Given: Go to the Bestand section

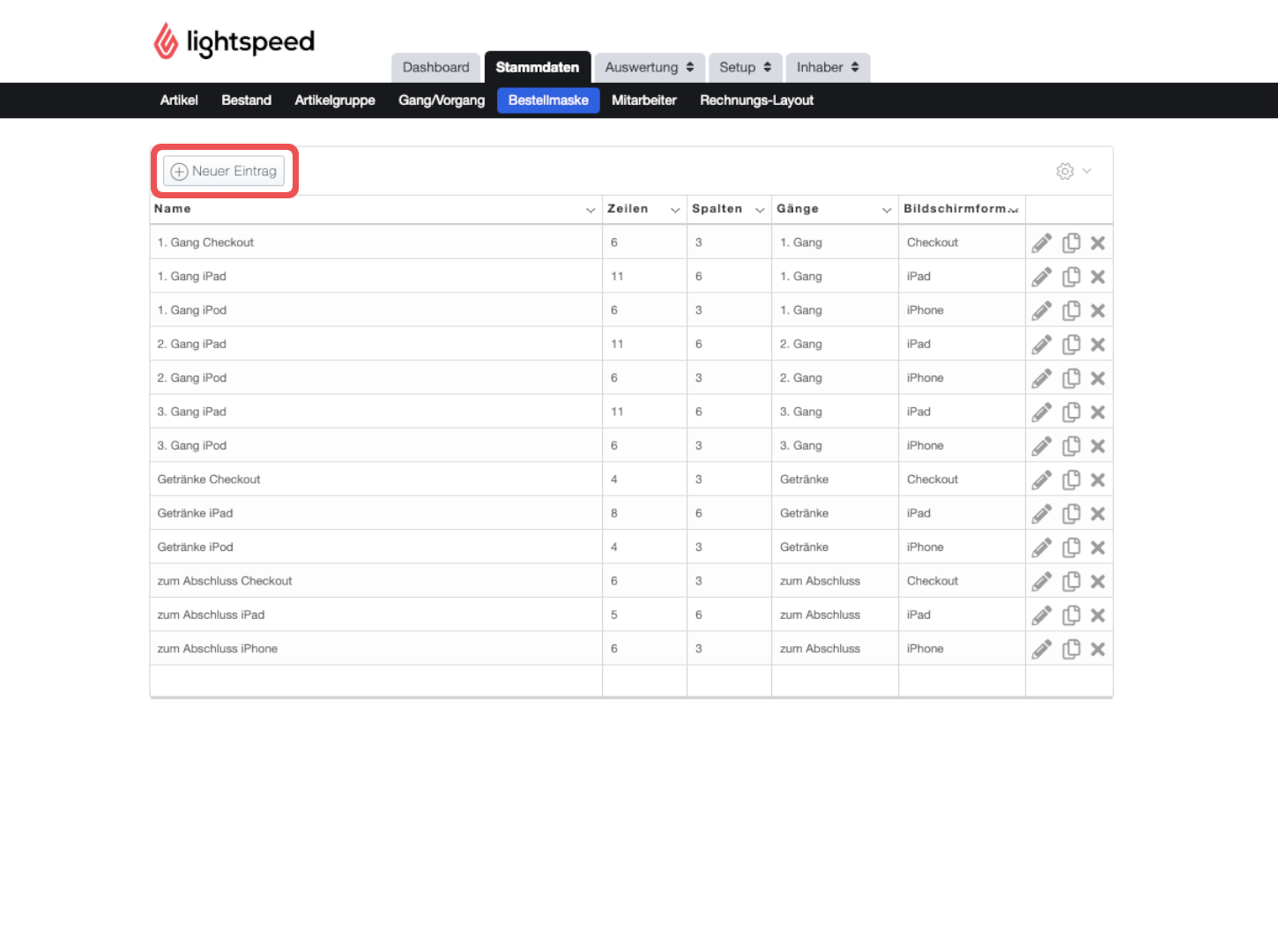Looking at the screenshot, I should 247,100.
